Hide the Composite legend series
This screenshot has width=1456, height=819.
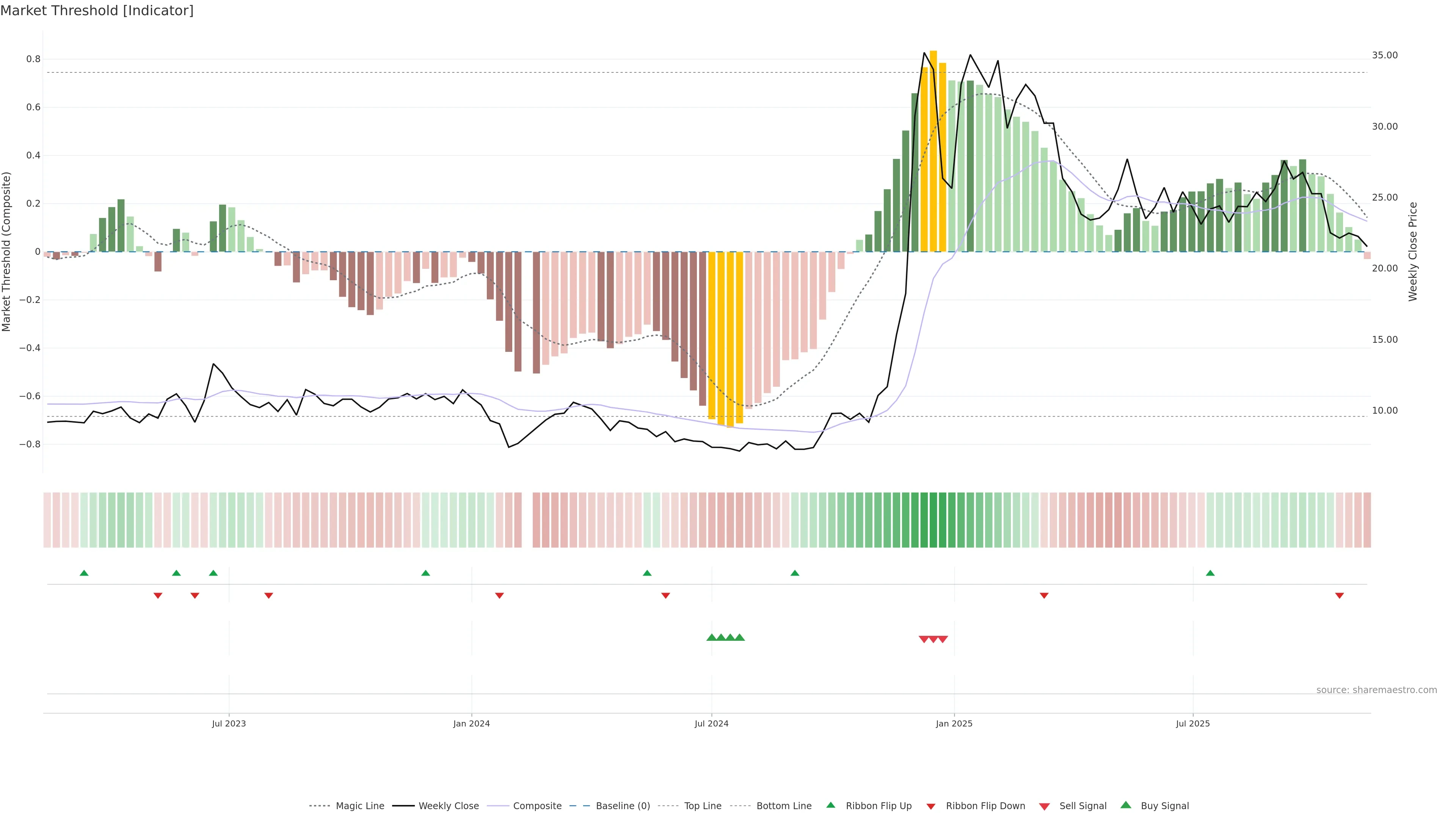pos(537,806)
